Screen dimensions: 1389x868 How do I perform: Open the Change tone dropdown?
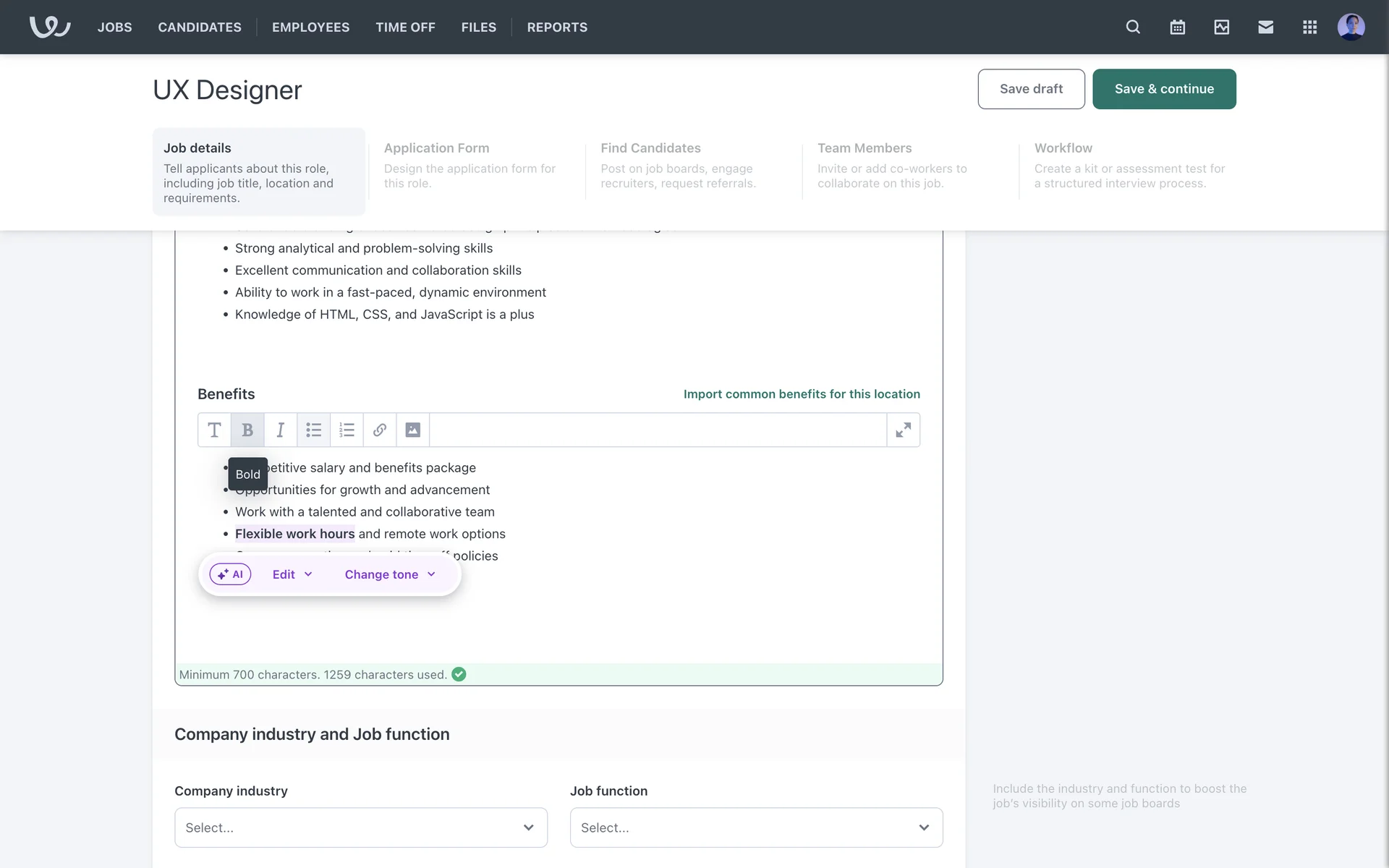(390, 574)
